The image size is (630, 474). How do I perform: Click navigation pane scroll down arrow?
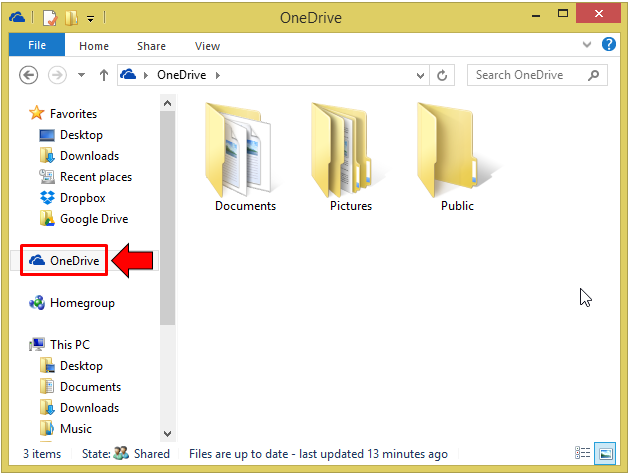tap(168, 434)
